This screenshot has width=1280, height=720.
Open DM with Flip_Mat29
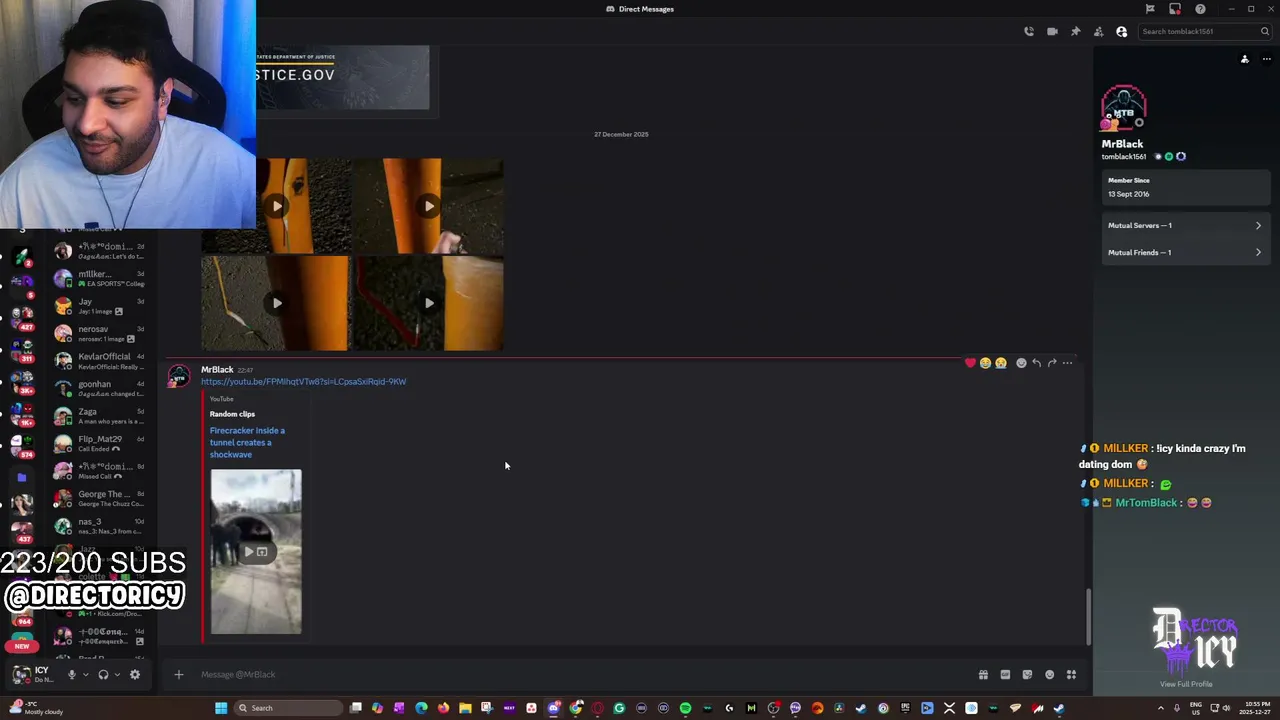point(100,443)
